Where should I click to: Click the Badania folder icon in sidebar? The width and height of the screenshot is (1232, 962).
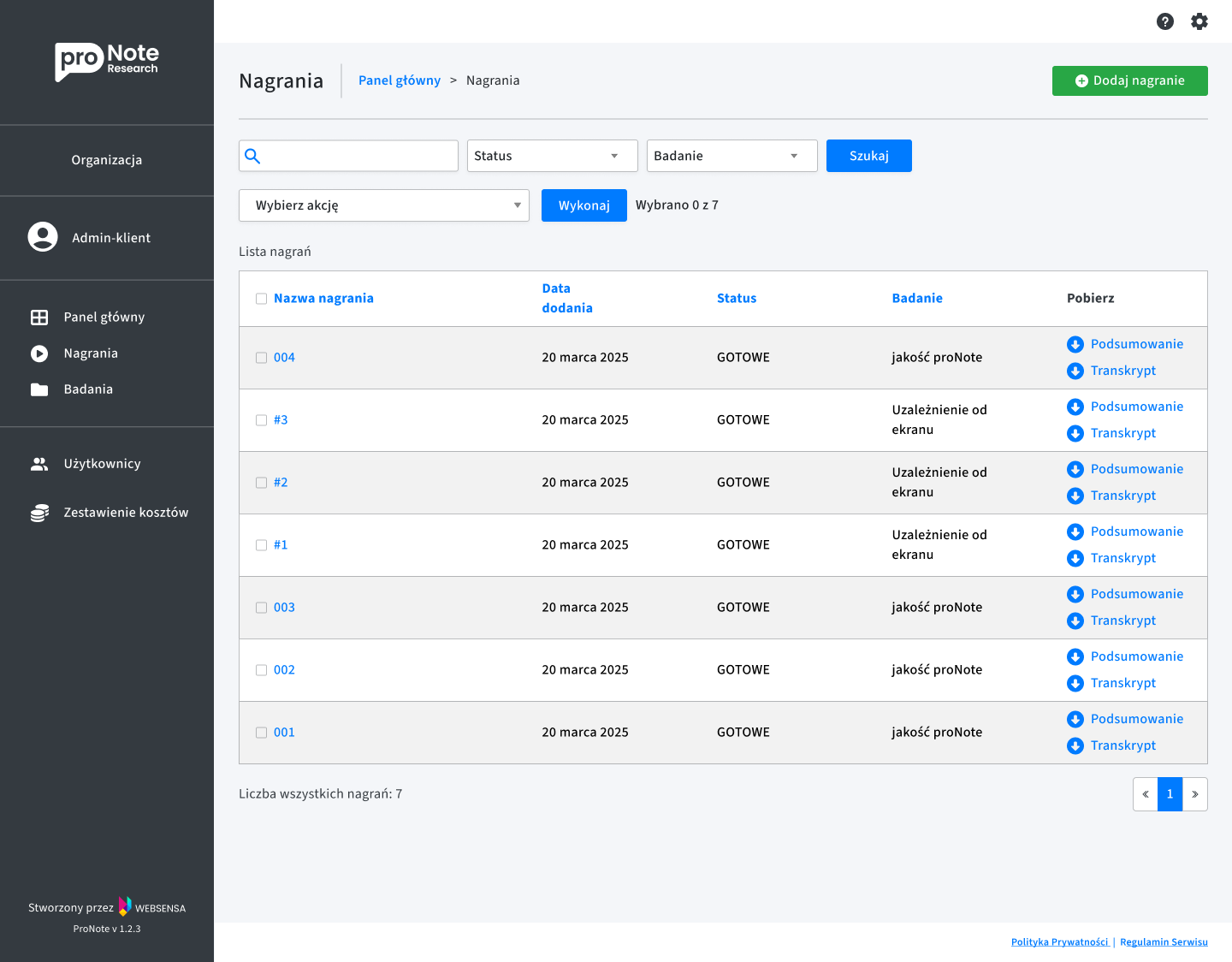click(x=39, y=389)
